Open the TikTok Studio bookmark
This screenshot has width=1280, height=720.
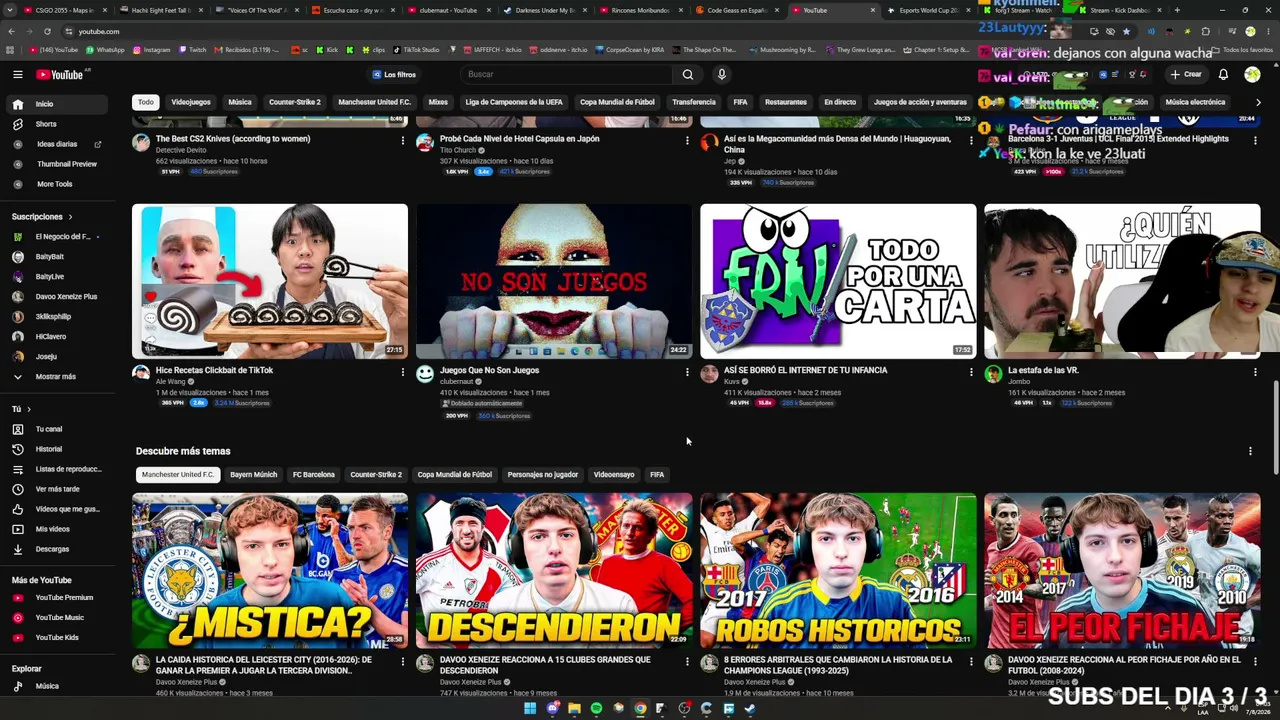click(x=416, y=50)
